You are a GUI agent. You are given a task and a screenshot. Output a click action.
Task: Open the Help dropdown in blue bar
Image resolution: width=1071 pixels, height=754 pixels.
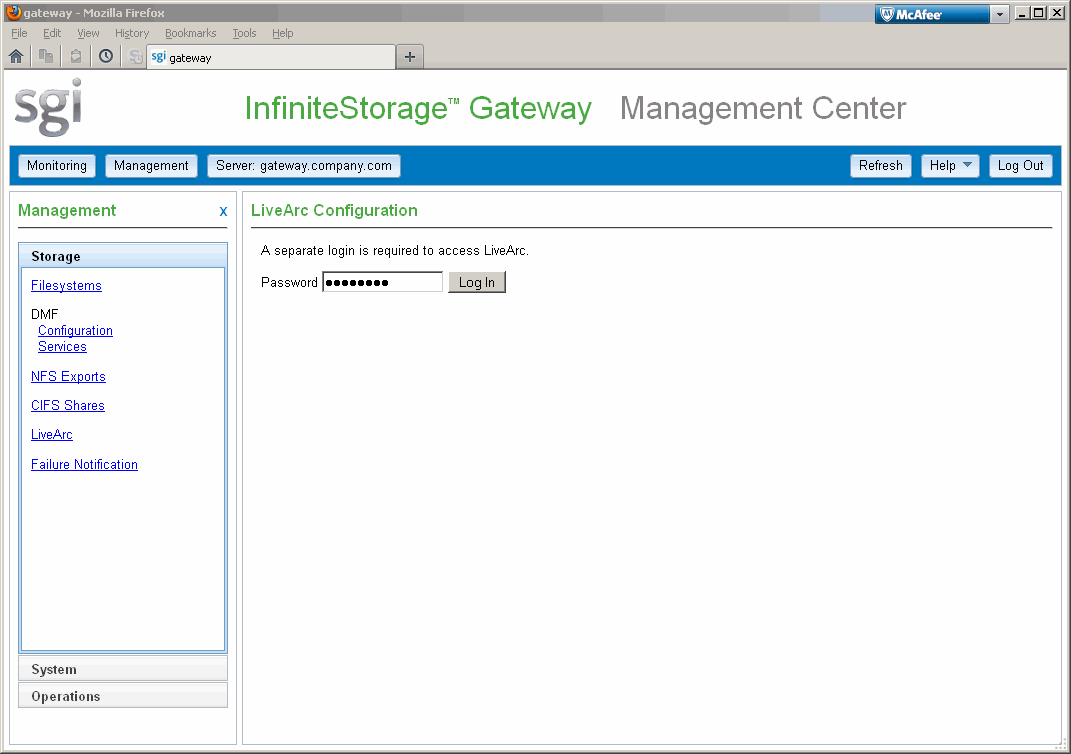950,166
